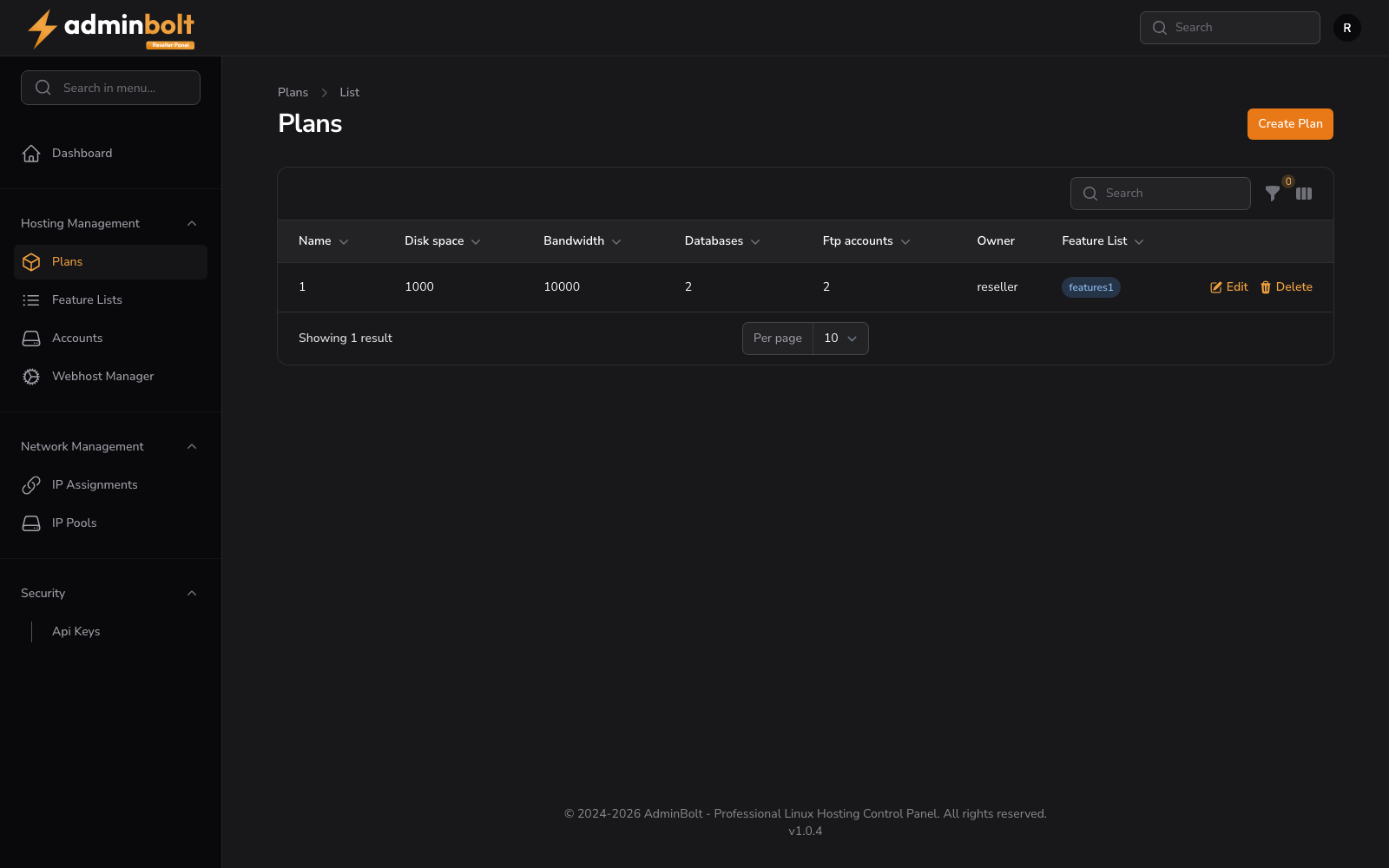Sort by Databases column
This screenshot has width=1389, height=868.
(721, 241)
